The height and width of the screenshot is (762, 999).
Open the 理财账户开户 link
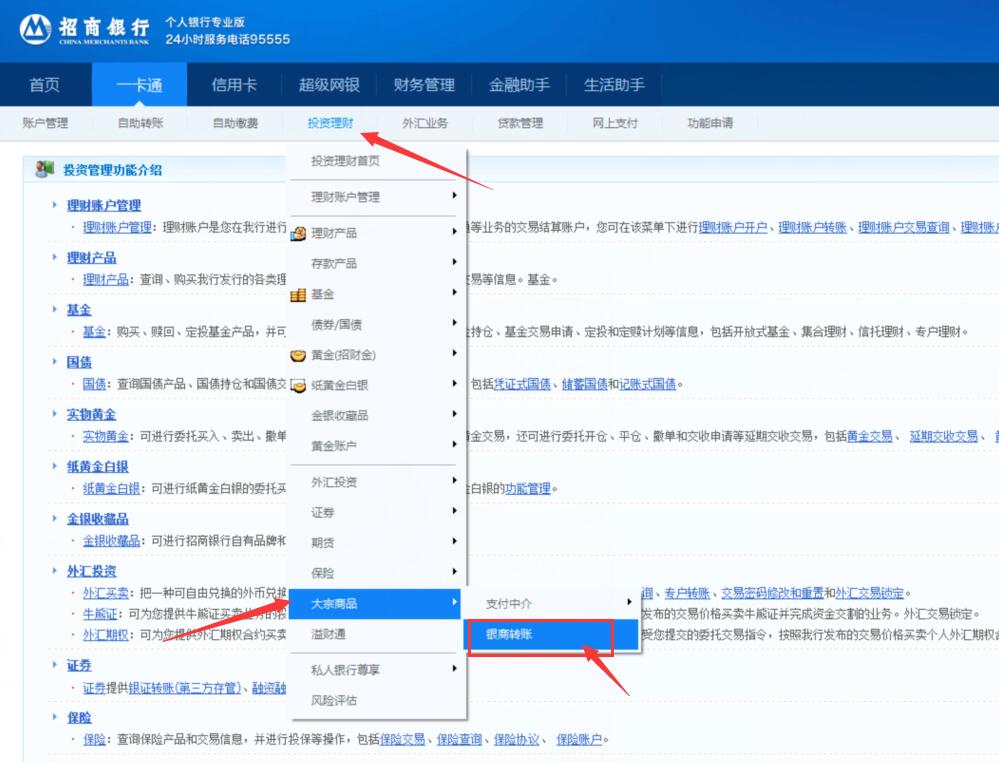click(x=733, y=227)
